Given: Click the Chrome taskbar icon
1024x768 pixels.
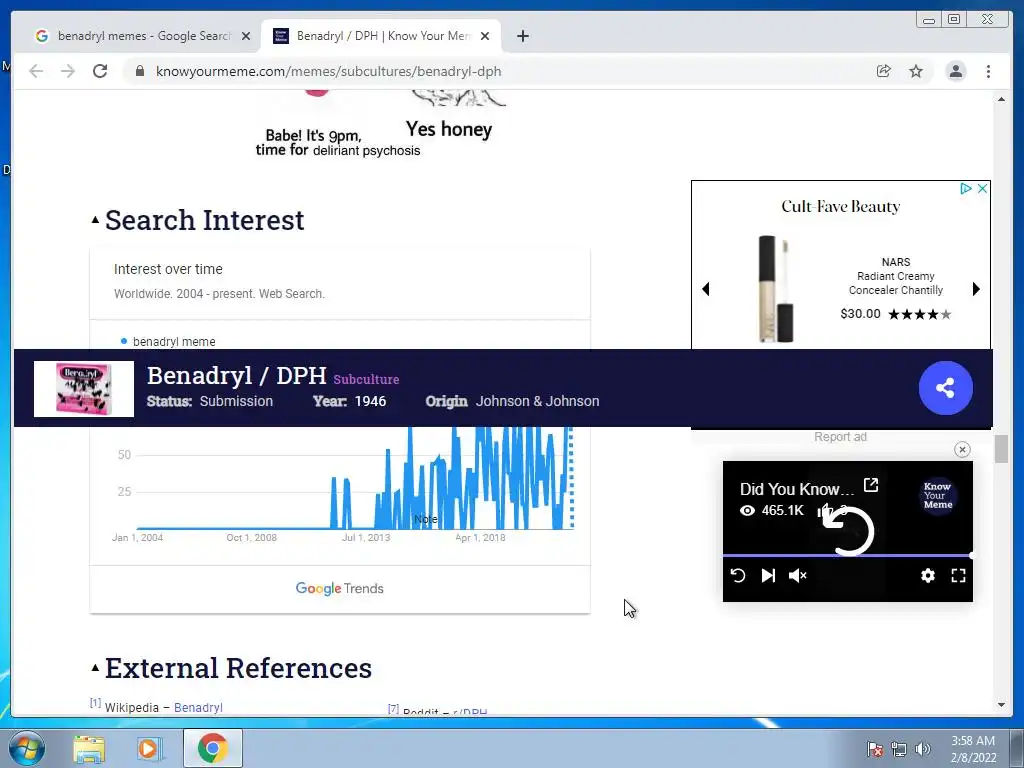Looking at the screenshot, I should point(213,748).
